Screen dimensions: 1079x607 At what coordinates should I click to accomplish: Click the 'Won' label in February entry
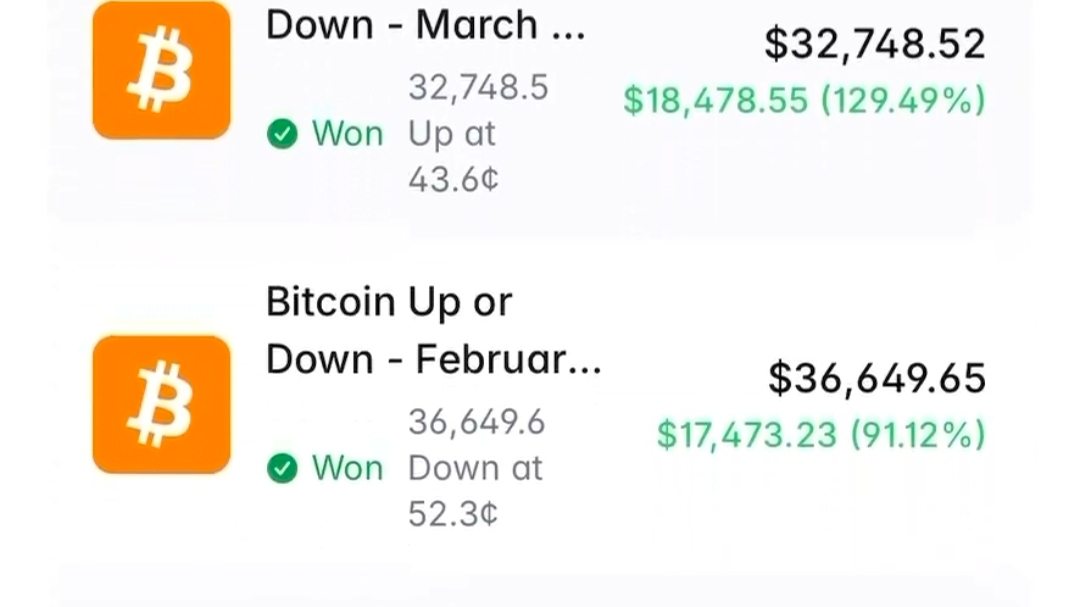pos(348,468)
